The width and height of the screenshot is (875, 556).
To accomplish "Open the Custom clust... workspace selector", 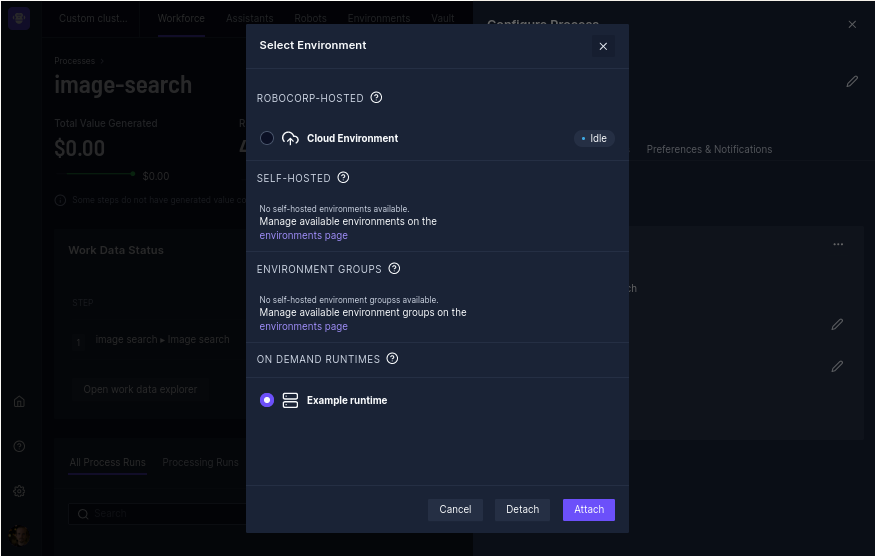I will [x=93, y=18].
